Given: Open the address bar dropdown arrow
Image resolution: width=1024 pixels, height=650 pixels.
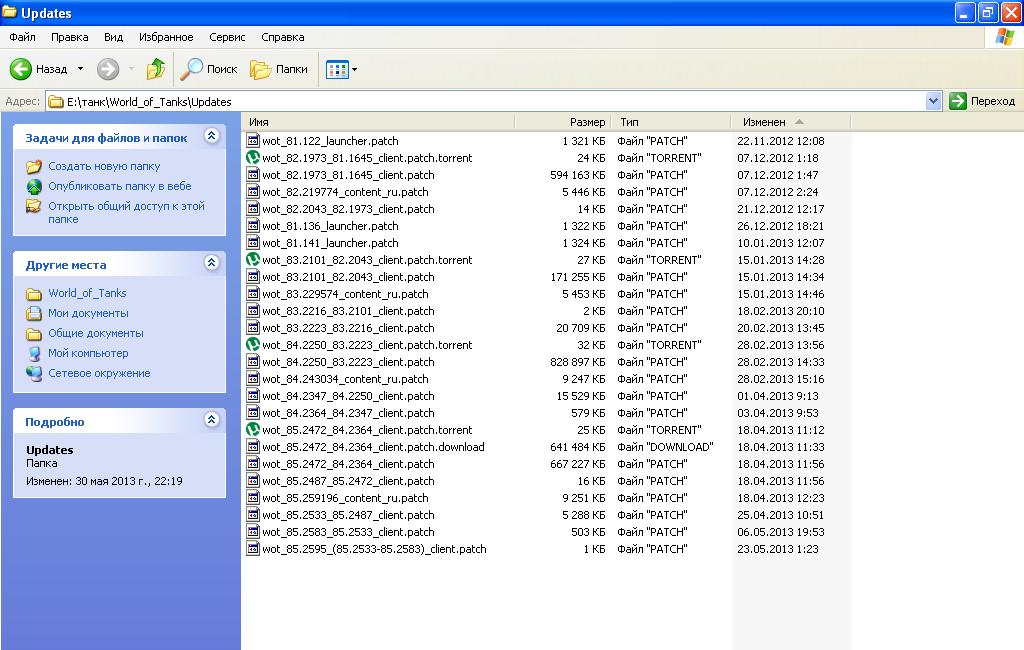Looking at the screenshot, I should [934, 101].
